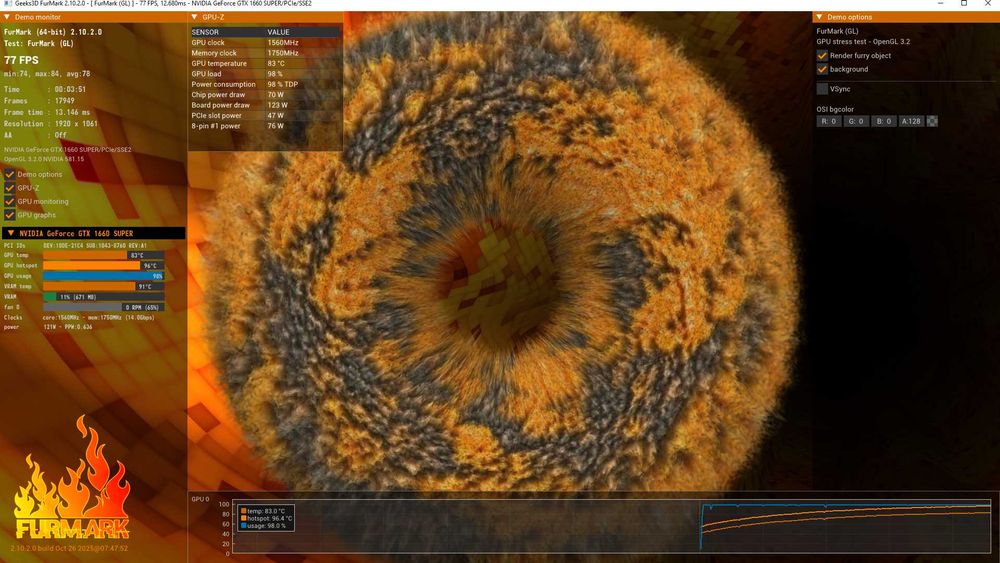Click the 8-pin #1 power 76 W row
1000x563 pixels.
(x=265, y=126)
